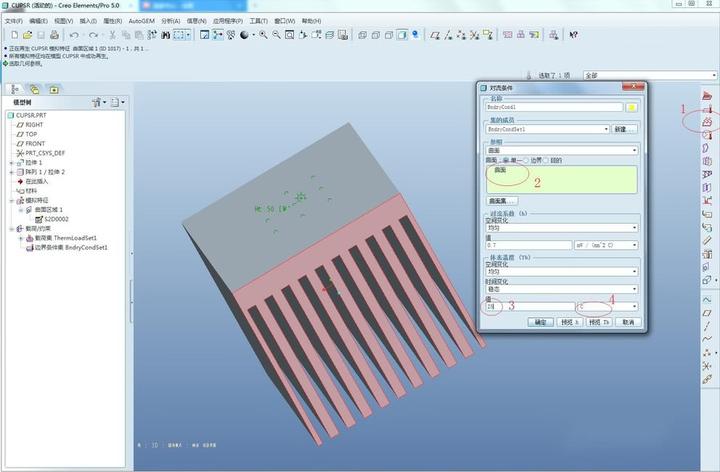Viewport: 720px width, 472px height.
Task: Click the New file toolbar icon
Action: click(x=14, y=35)
